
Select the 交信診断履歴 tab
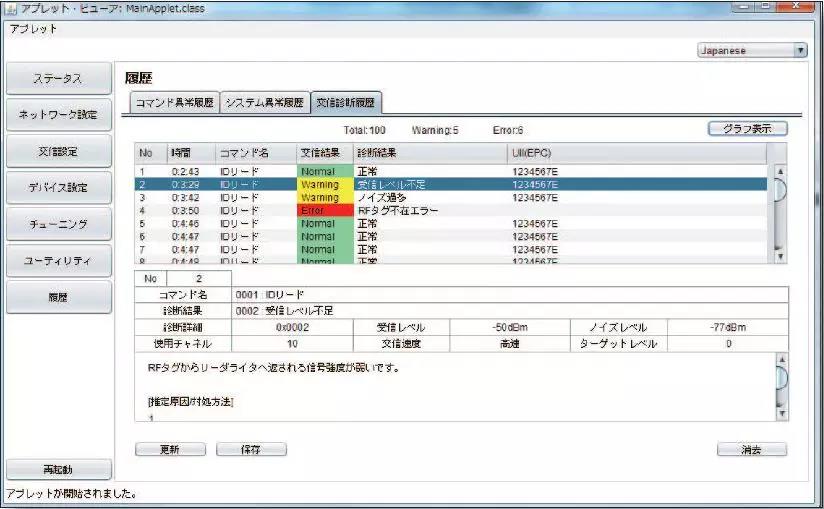pyautogui.click(x=345, y=102)
